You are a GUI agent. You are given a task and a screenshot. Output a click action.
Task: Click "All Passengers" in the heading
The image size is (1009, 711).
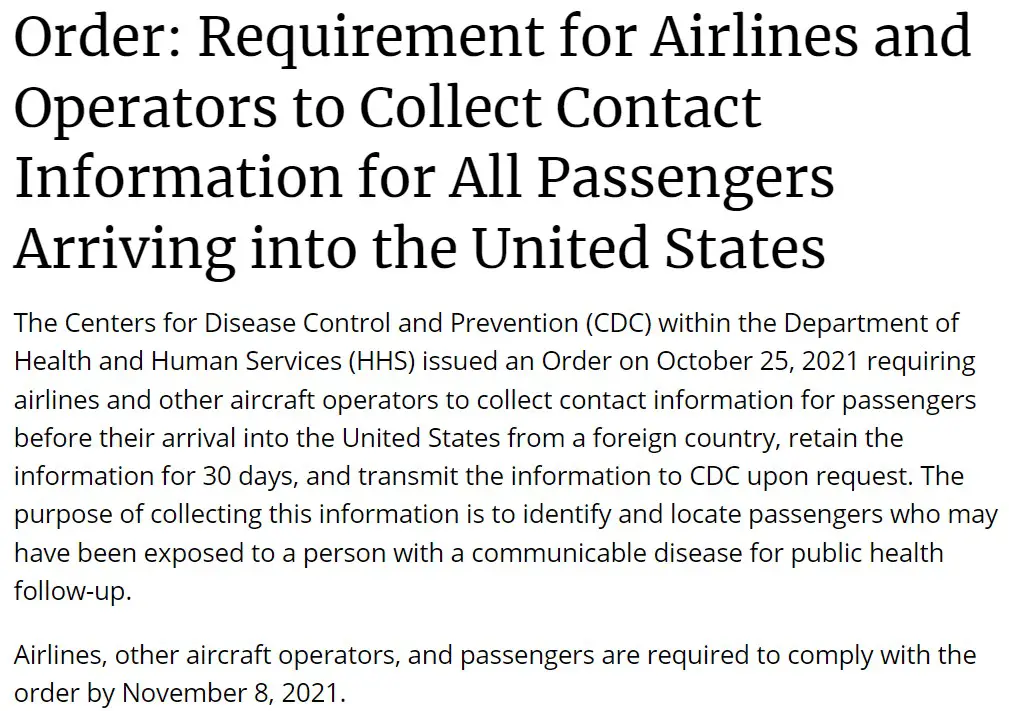[x=642, y=181]
